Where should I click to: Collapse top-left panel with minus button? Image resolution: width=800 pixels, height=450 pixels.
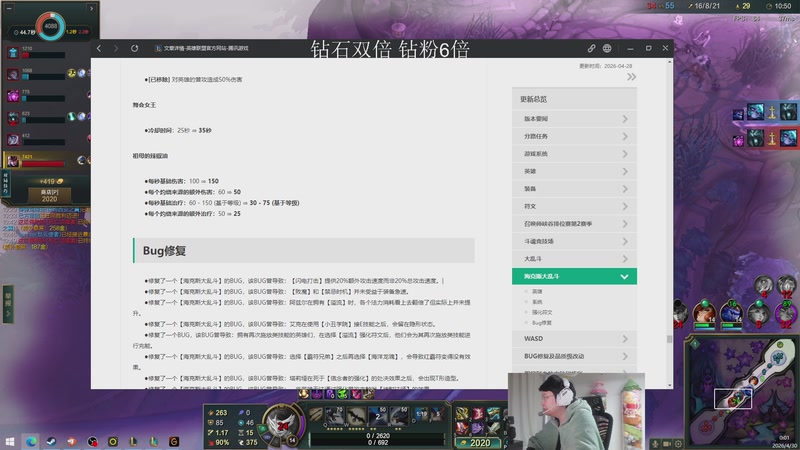(x=9, y=8)
